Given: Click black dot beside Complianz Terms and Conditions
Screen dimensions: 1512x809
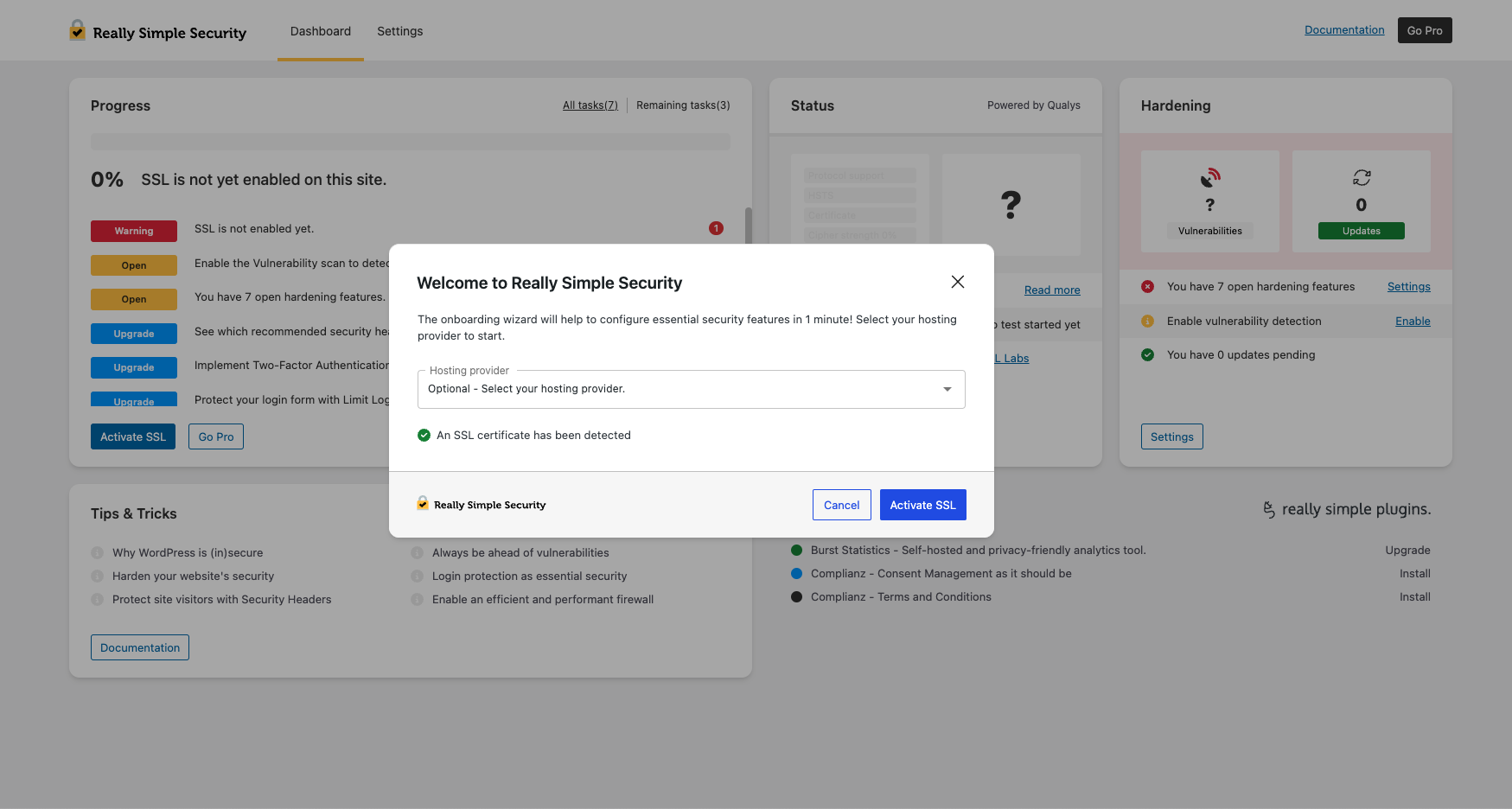Looking at the screenshot, I should pos(796,596).
